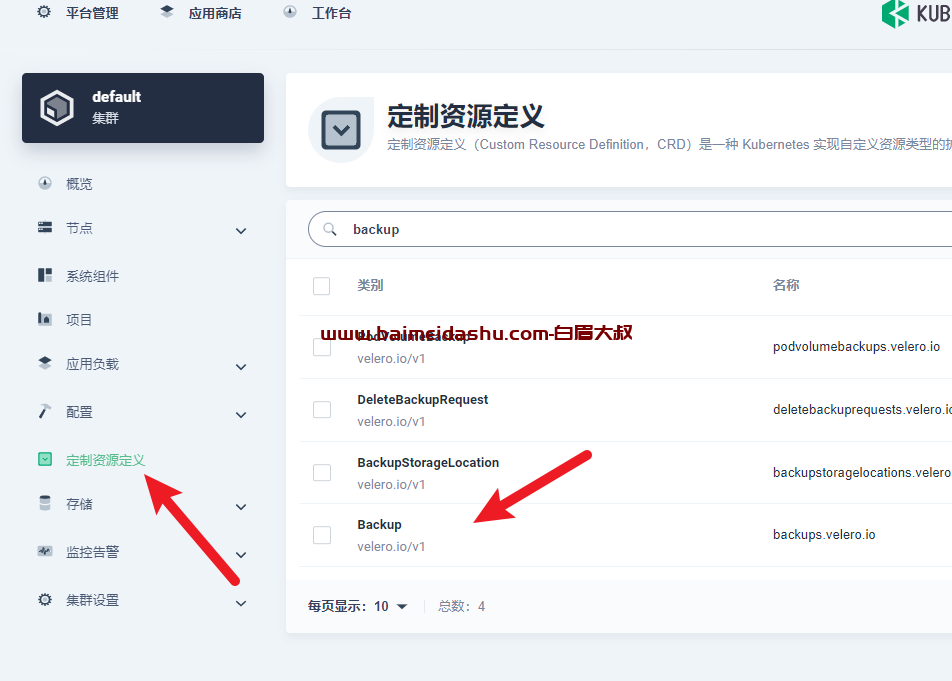
Task: Click the 应用商店 layers icon
Action: tap(166, 12)
